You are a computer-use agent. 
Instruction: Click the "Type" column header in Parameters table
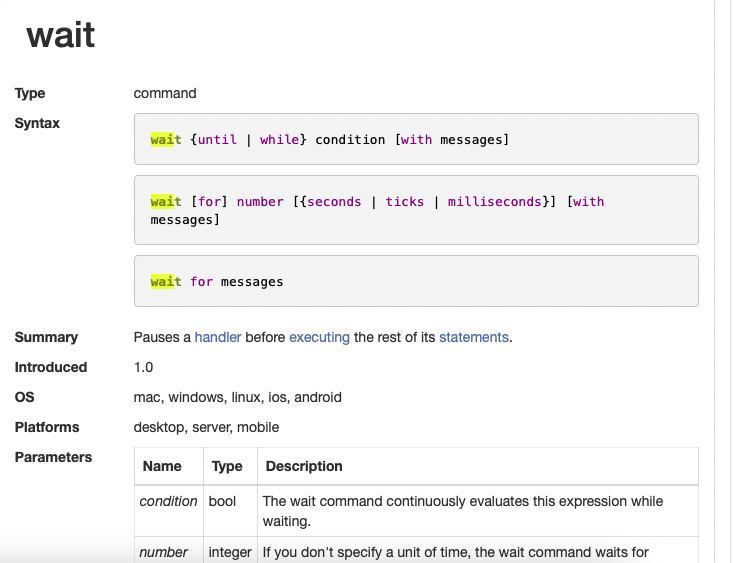tap(227, 466)
